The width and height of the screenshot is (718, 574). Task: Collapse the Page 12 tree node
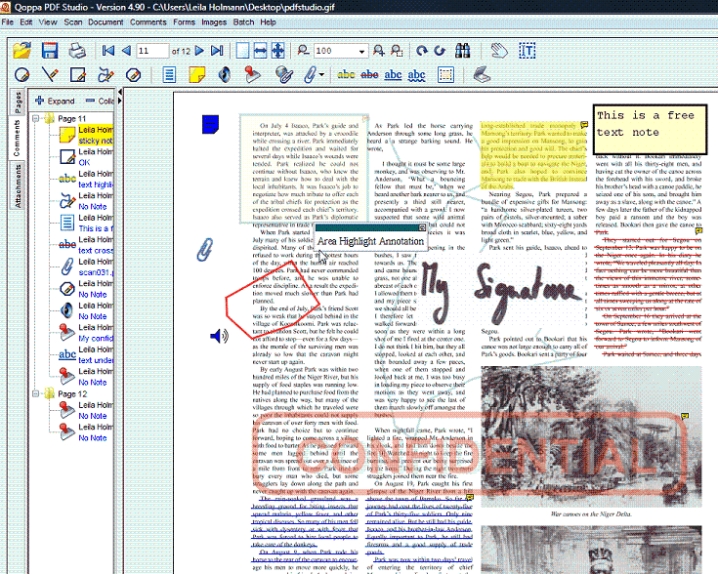click(36, 394)
